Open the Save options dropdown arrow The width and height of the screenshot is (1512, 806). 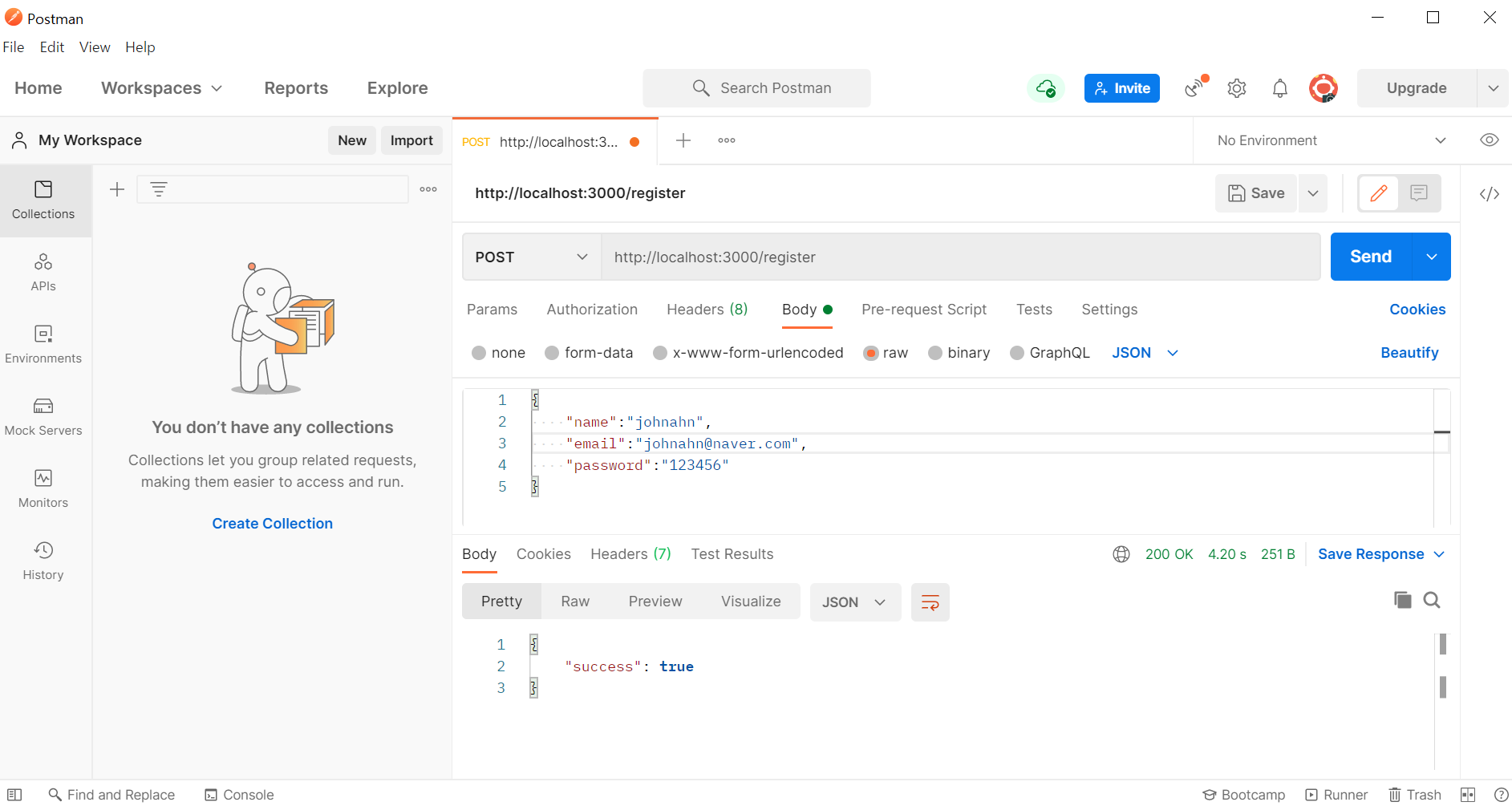1313,193
